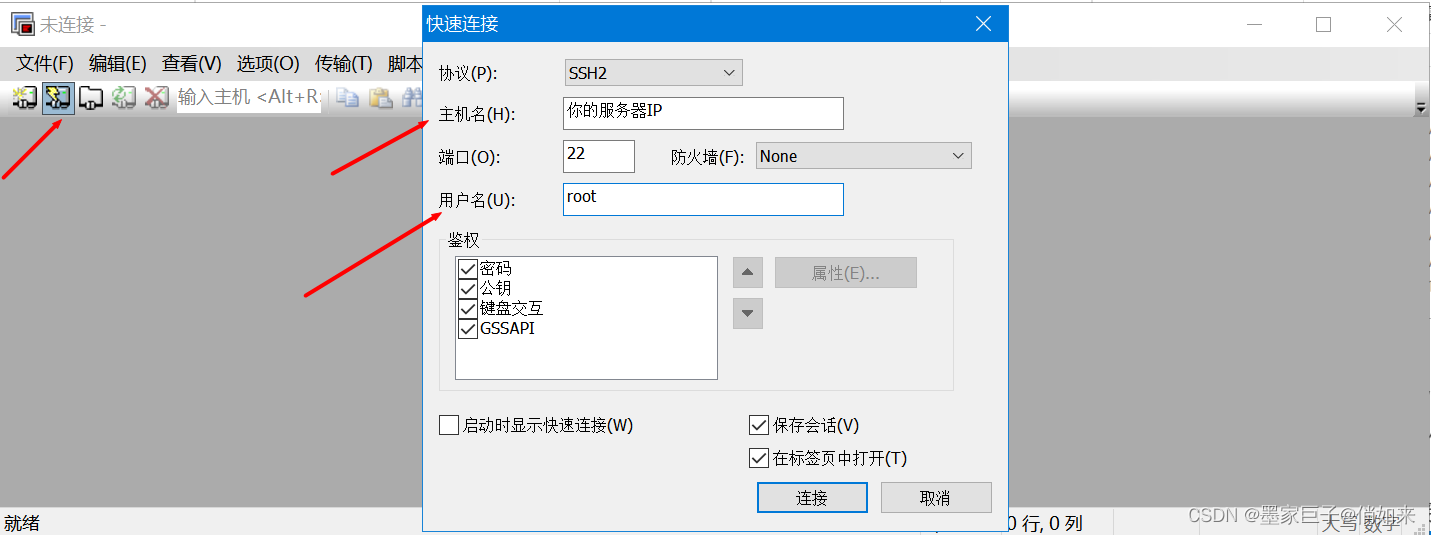
Task: Click the Copy toolbar icon
Action: click(347, 97)
